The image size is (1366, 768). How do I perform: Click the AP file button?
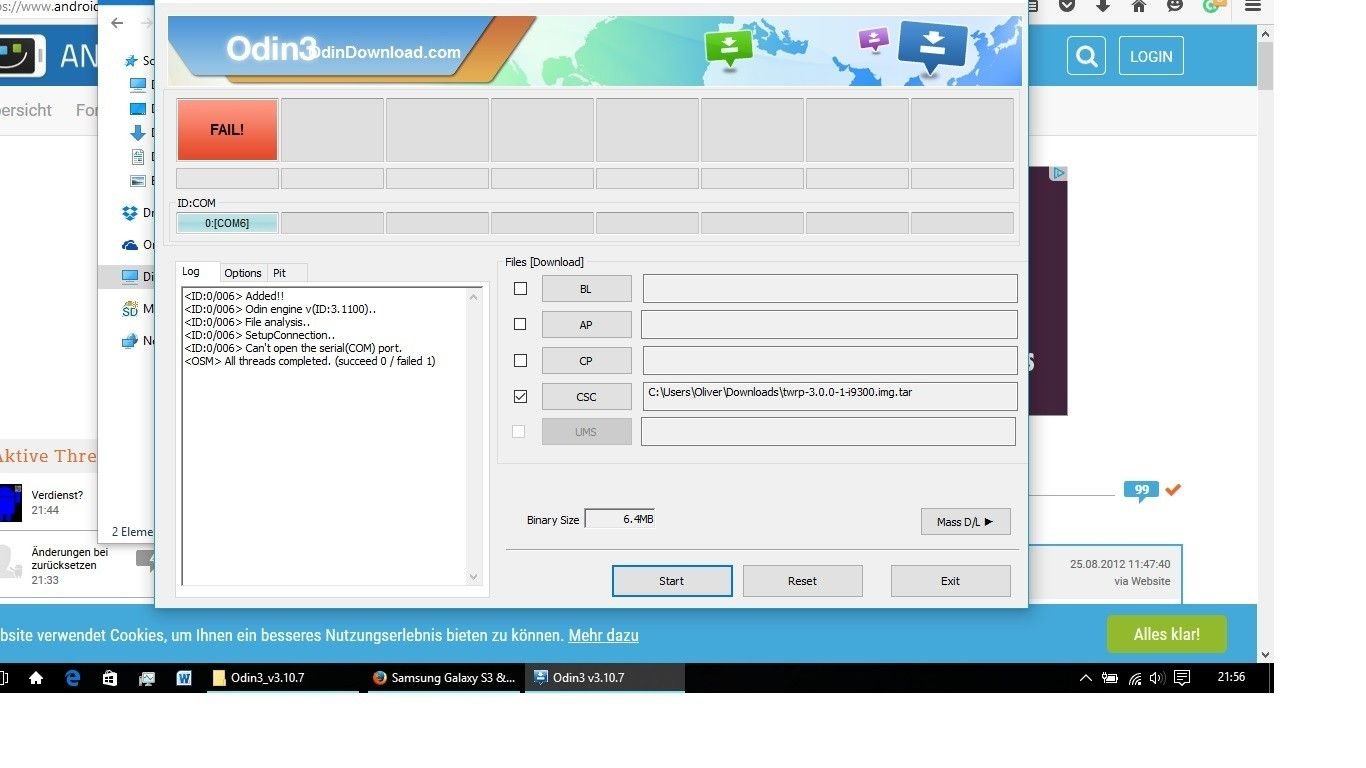[x=586, y=325]
